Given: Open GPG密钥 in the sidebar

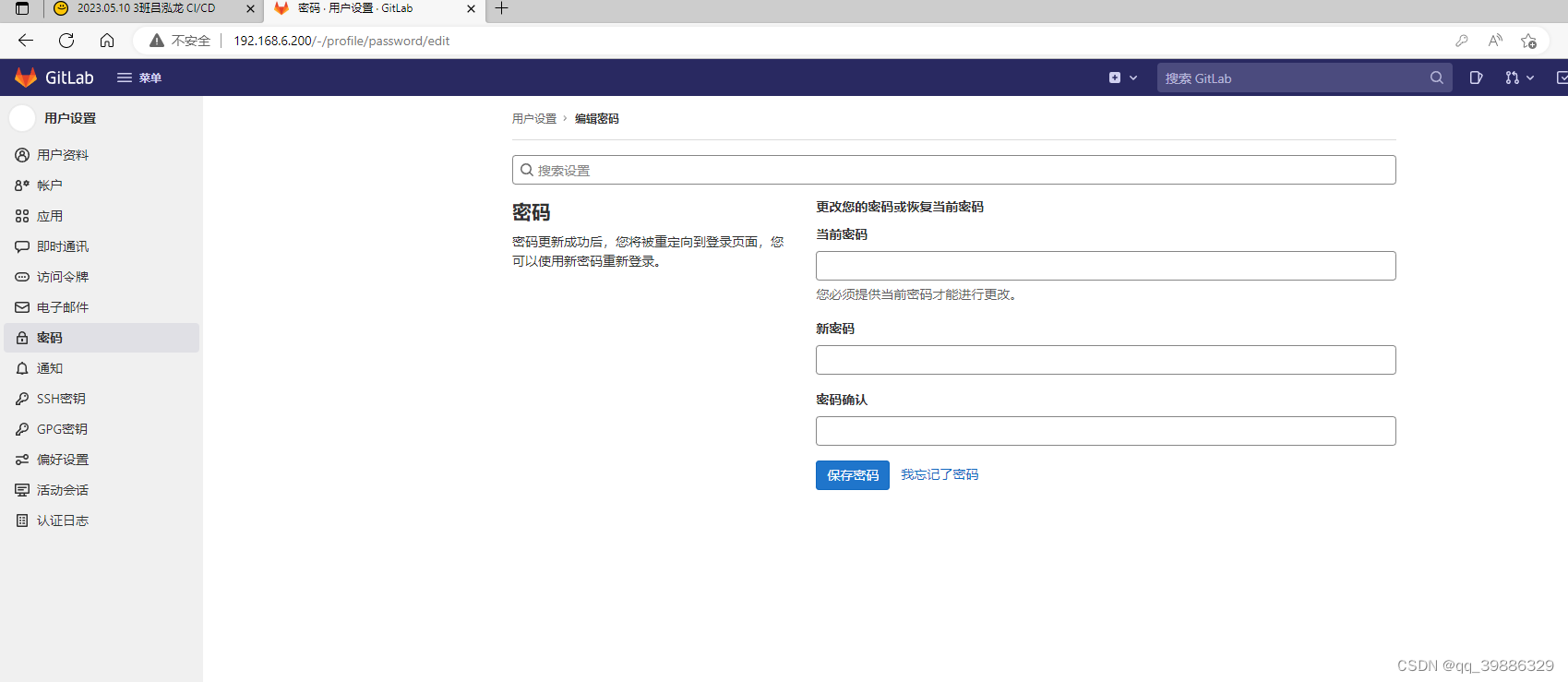Looking at the screenshot, I should coord(102,429).
